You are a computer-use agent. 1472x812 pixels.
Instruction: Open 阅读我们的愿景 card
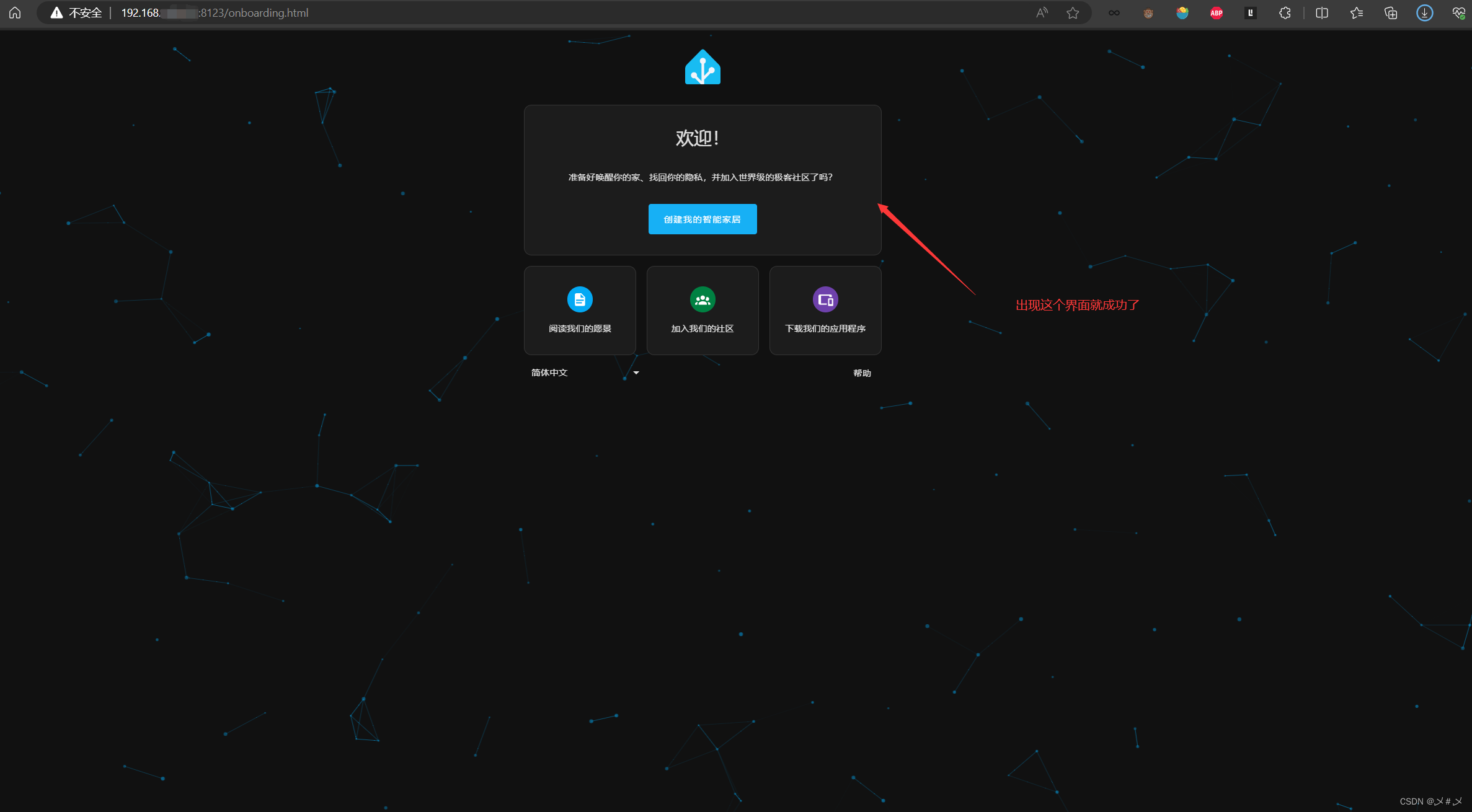click(580, 311)
